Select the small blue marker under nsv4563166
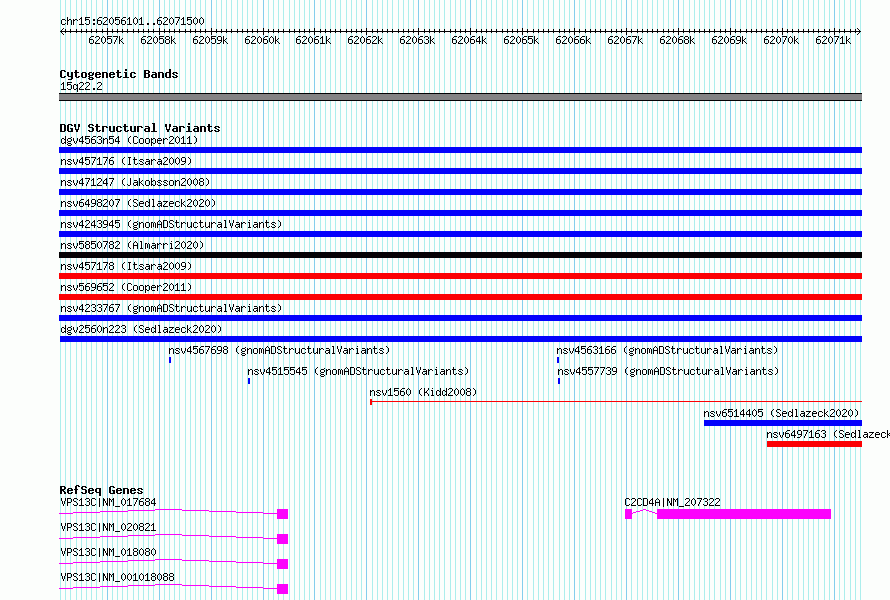This screenshot has height=600, width=890. click(558, 360)
